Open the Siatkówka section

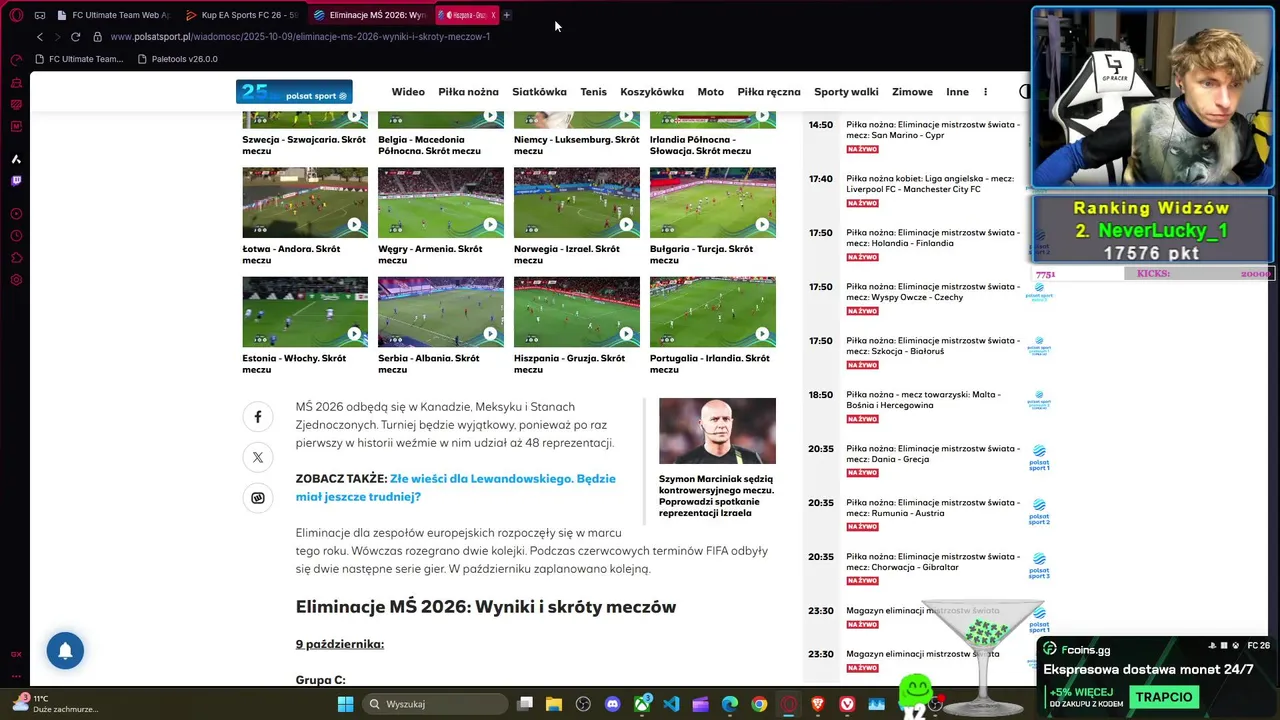(539, 92)
